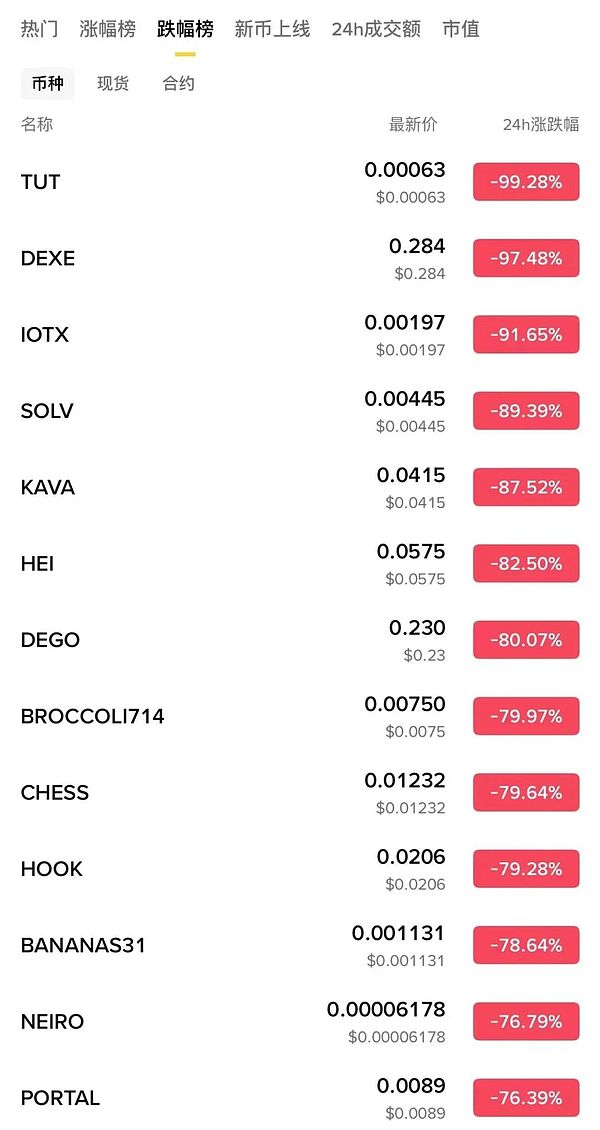The image size is (600, 1130).
Task: Open the 涨幅榜 tab
Action: [x=108, y=29]
